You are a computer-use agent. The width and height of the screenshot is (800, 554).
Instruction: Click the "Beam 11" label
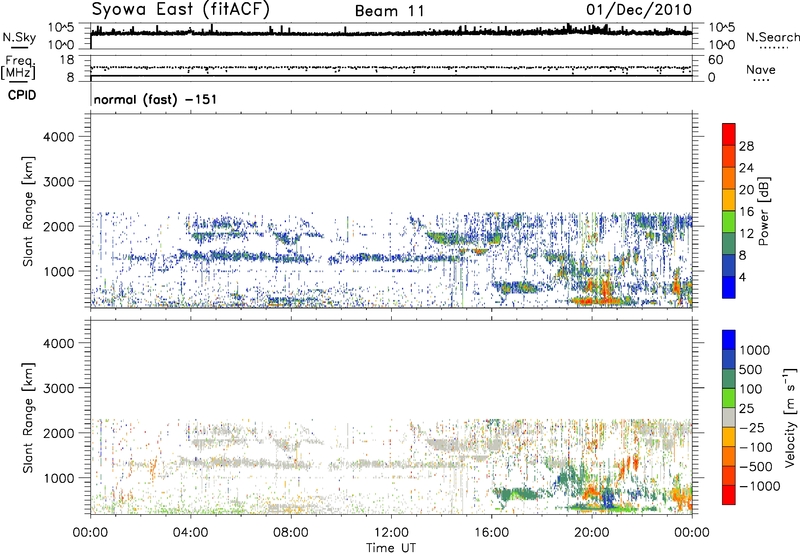point(389,11)
